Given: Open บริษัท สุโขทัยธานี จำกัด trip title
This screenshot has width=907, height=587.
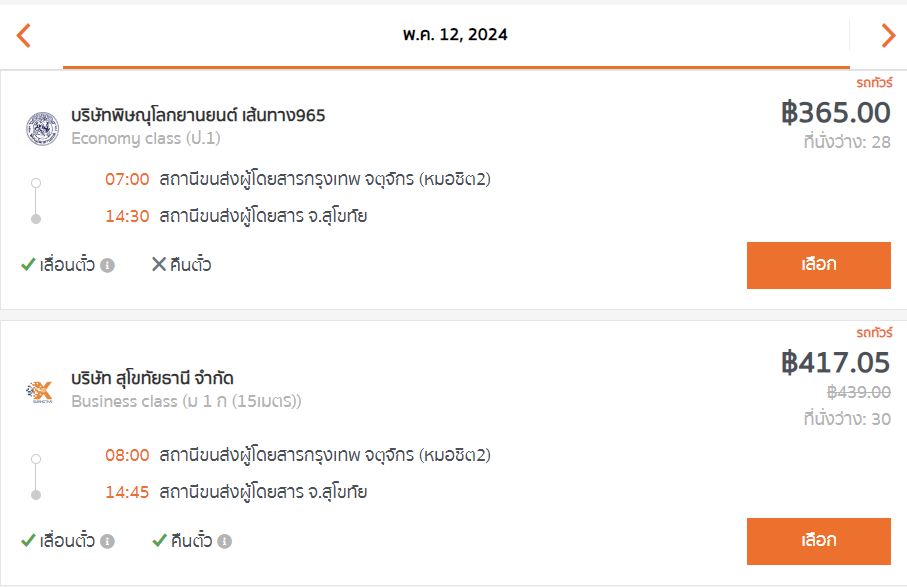Looking at the screenshot, I should click(152, 378).
